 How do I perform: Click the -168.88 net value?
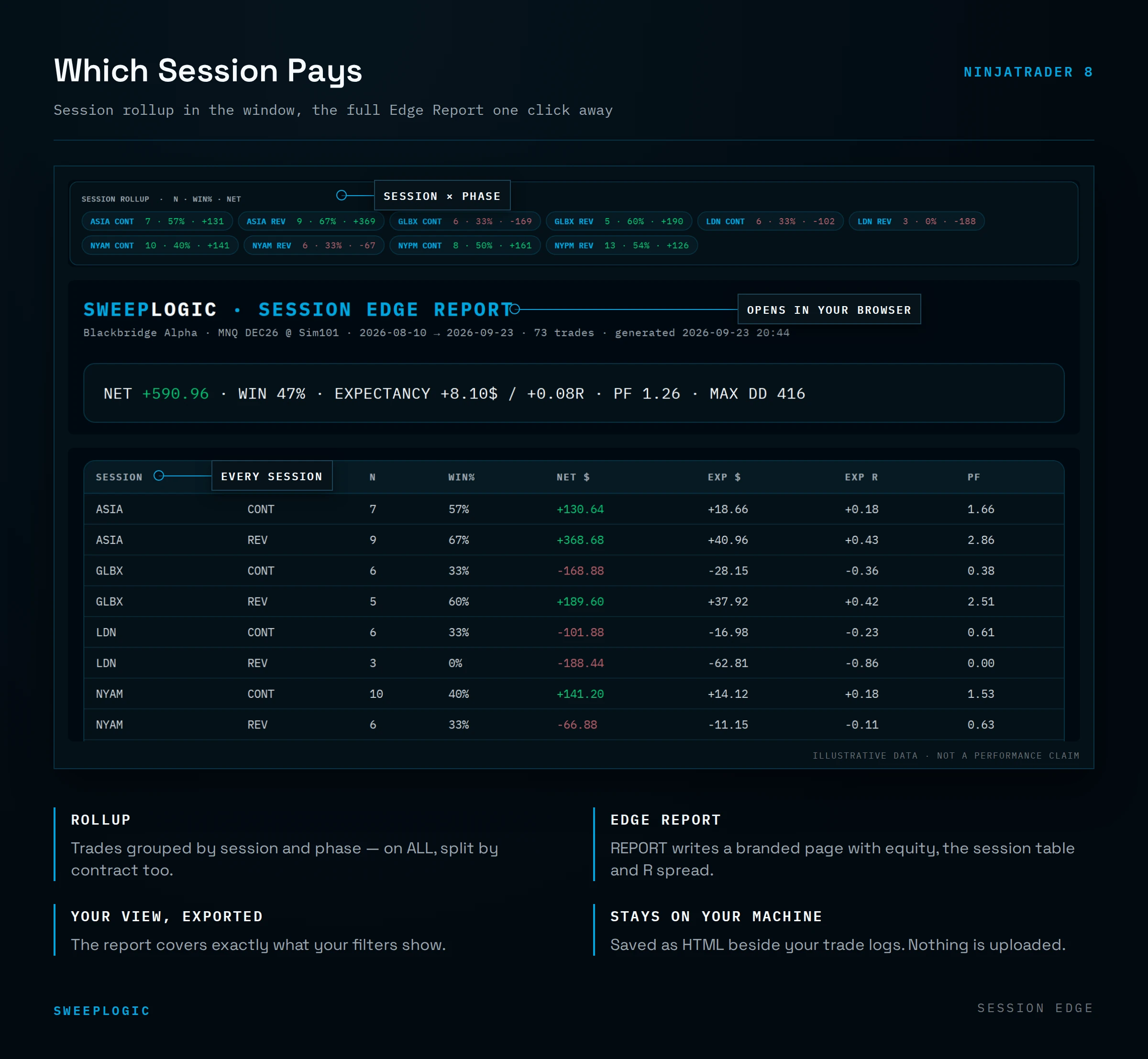pyautogui.click(x=580, y=571)
